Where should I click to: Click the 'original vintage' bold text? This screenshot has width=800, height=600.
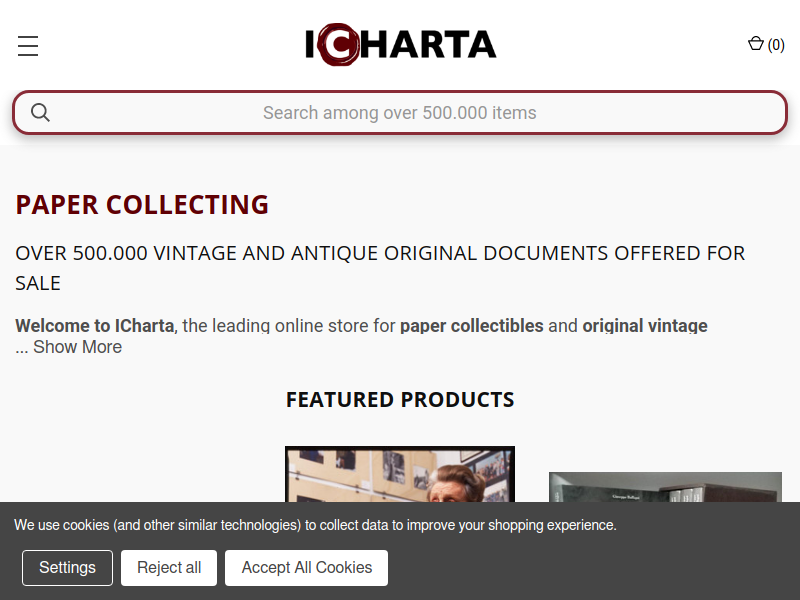[645, 326]
